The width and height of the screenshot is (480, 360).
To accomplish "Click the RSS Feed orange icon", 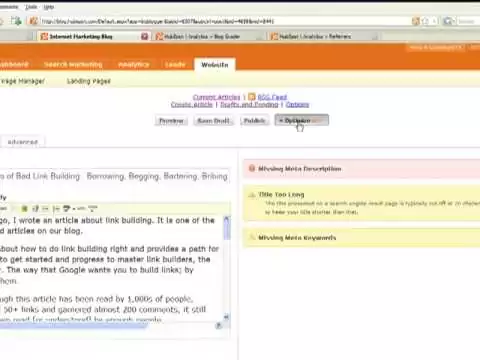I will pyautogui.click(x=252, y=97).
